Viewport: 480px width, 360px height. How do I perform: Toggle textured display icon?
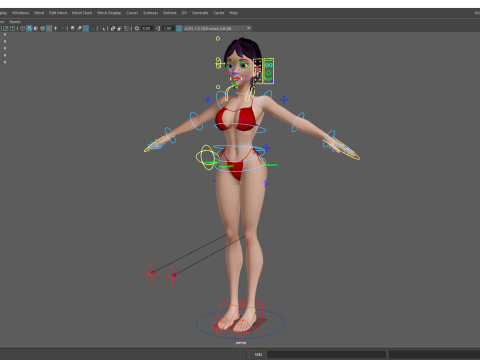pos(49,28)
